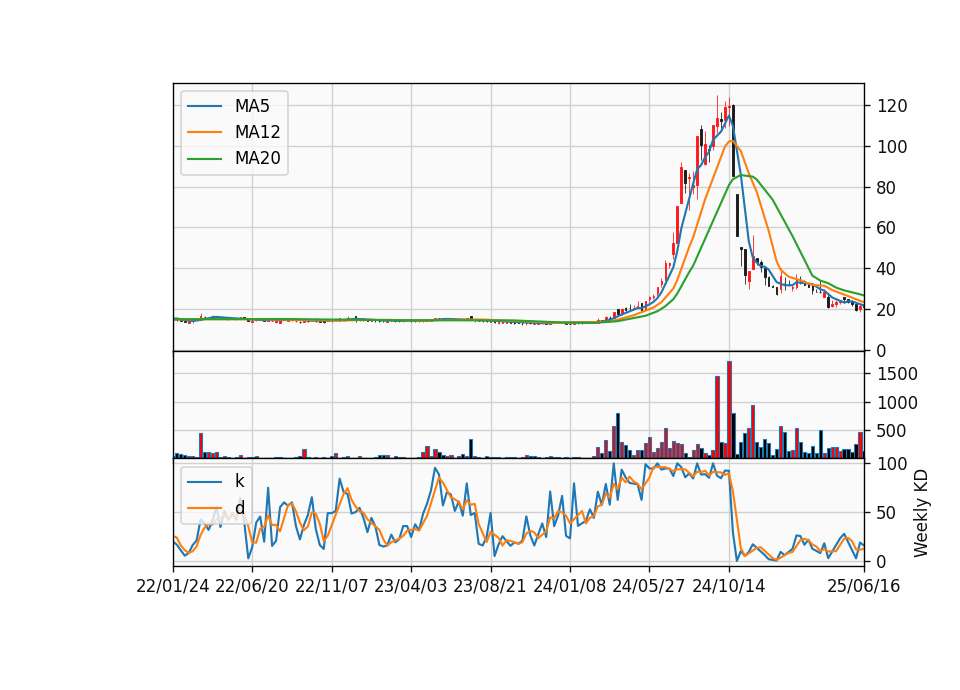
Task: Click the 24/01/08 date tick label
Action: (570, 586)
